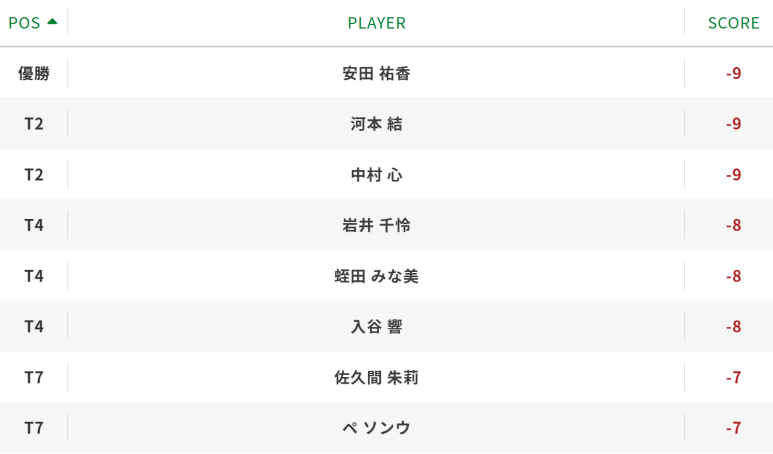This screenshot has width=773, height=454.
Task: Sort by the SCORE column header
Action: tap(734, 23)
